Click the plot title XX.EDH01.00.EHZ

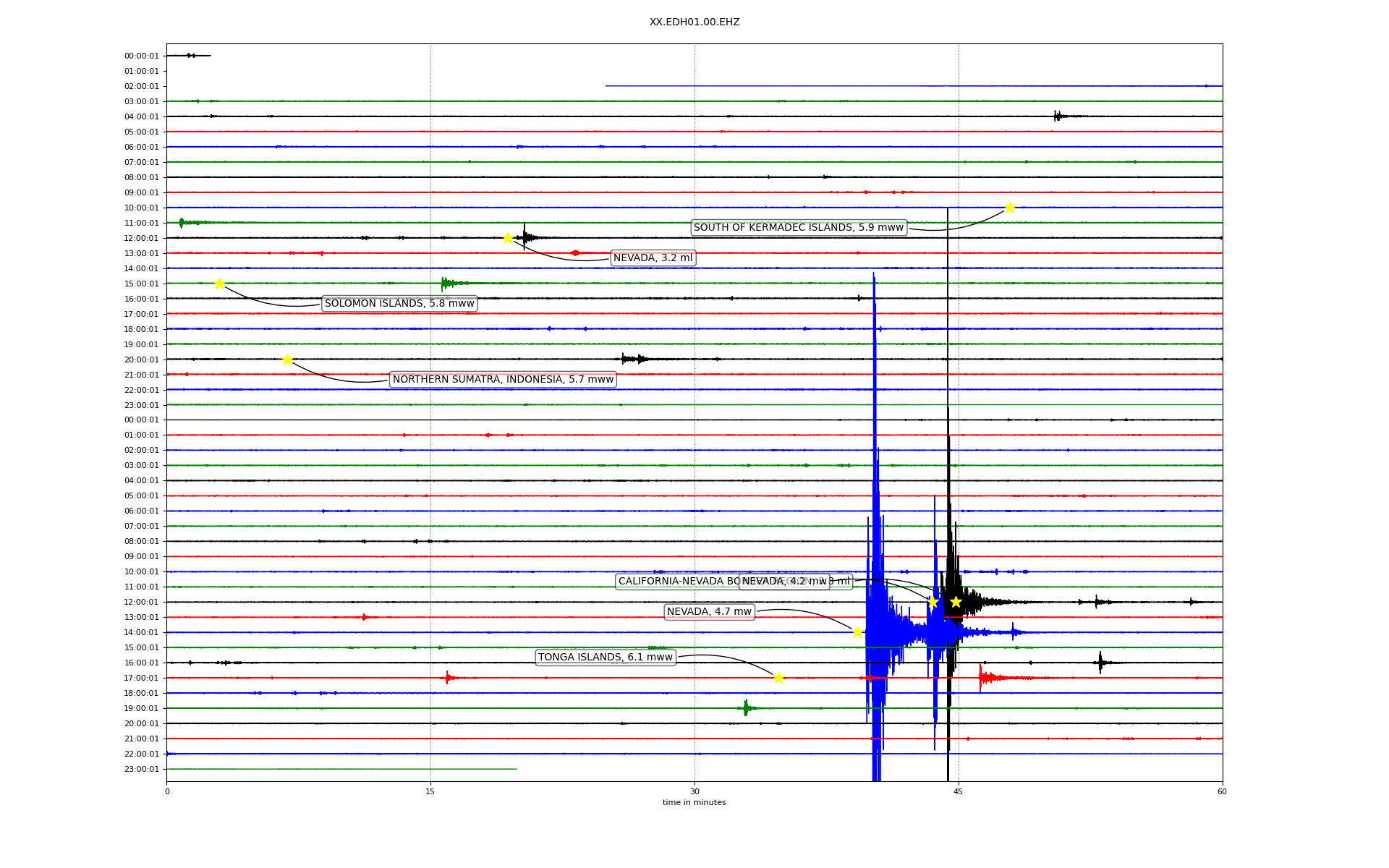tap(694, 22)
